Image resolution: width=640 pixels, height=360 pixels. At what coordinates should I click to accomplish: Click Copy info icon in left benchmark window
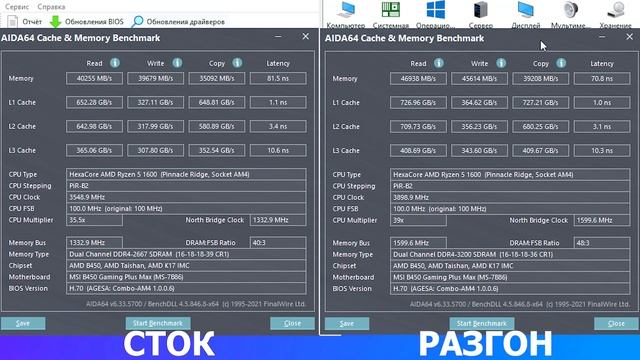[x=238, y=63]
